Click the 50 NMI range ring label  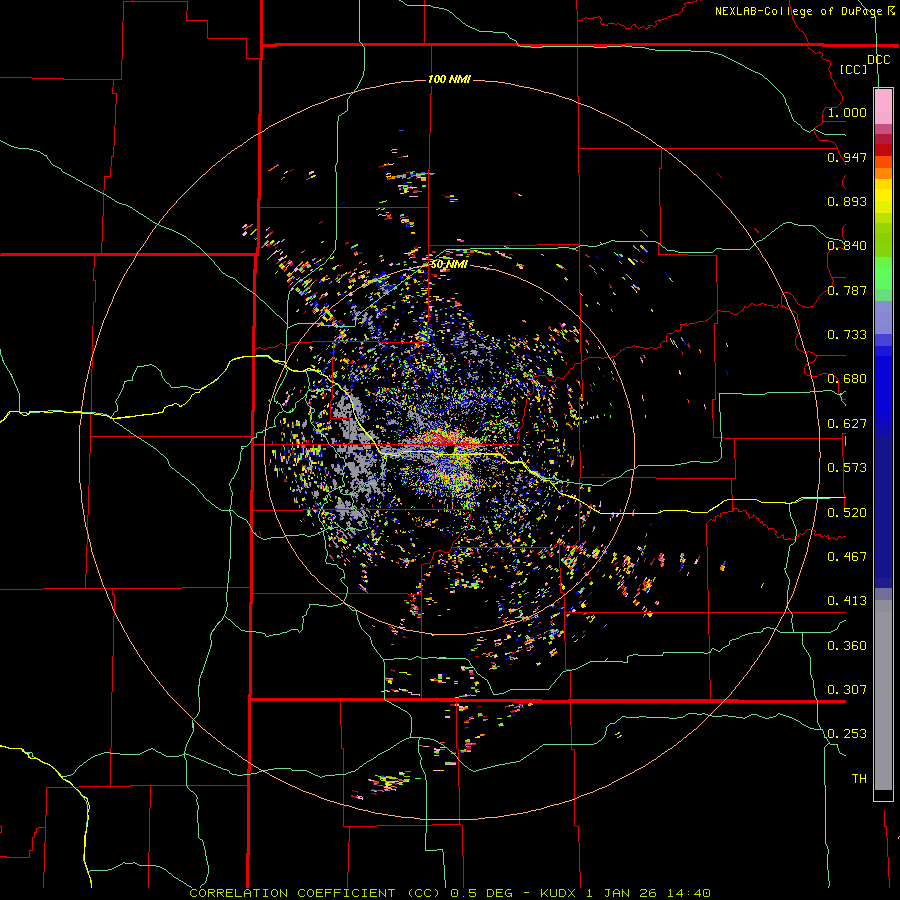point(449,264)
